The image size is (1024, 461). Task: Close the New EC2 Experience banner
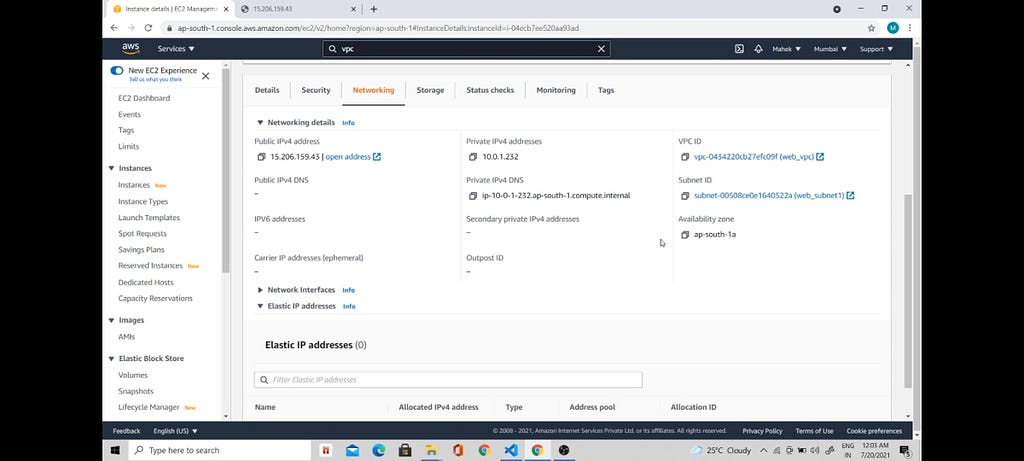[x=205, y=76]
